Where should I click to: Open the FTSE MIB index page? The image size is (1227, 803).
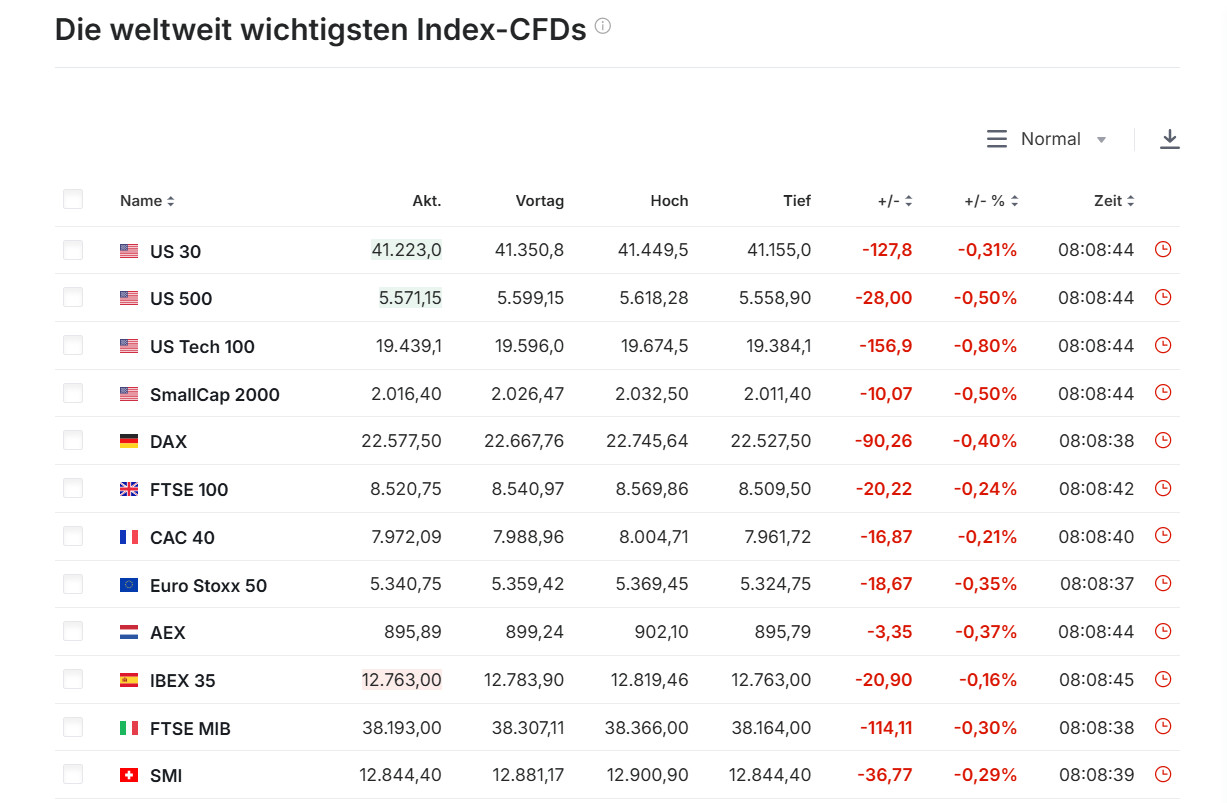[190, 728]
